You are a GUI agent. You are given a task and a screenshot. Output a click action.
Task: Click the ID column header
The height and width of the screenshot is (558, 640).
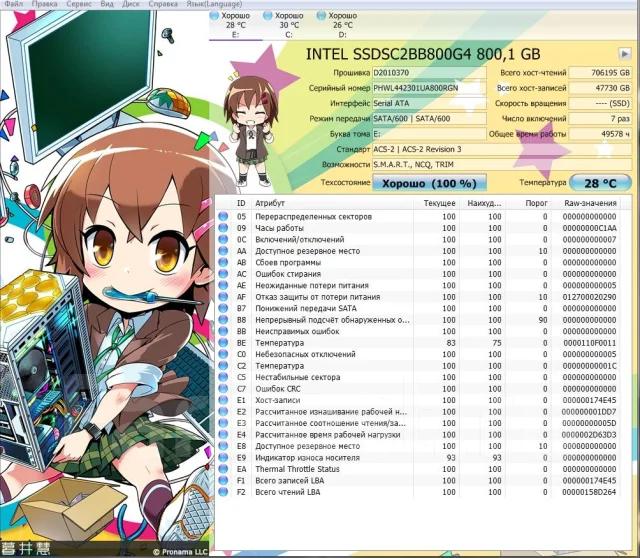pyautogui.click(x=241, y=203)
